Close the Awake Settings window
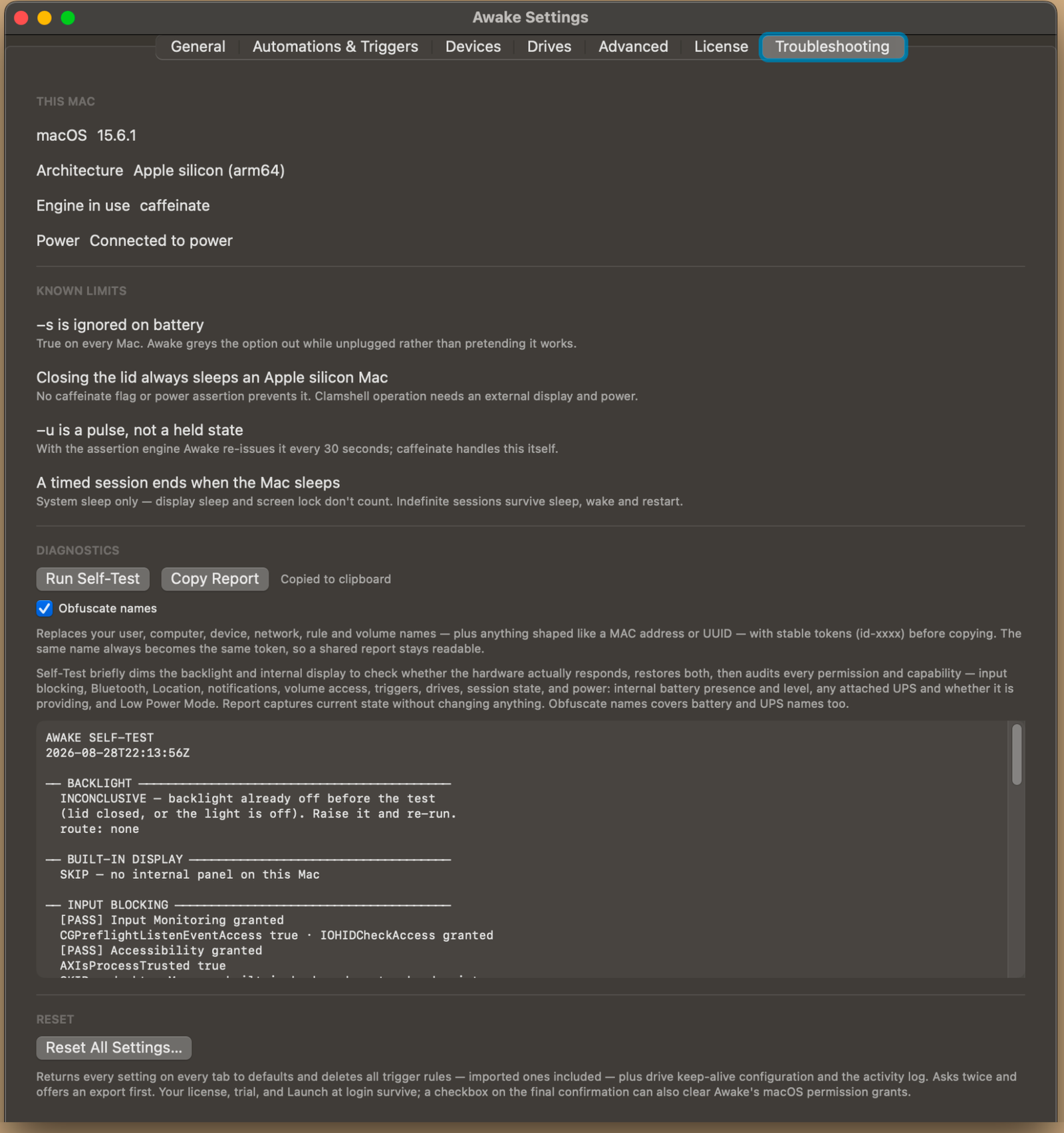This screenshot has height=1133, width=1064. point(21,18)
